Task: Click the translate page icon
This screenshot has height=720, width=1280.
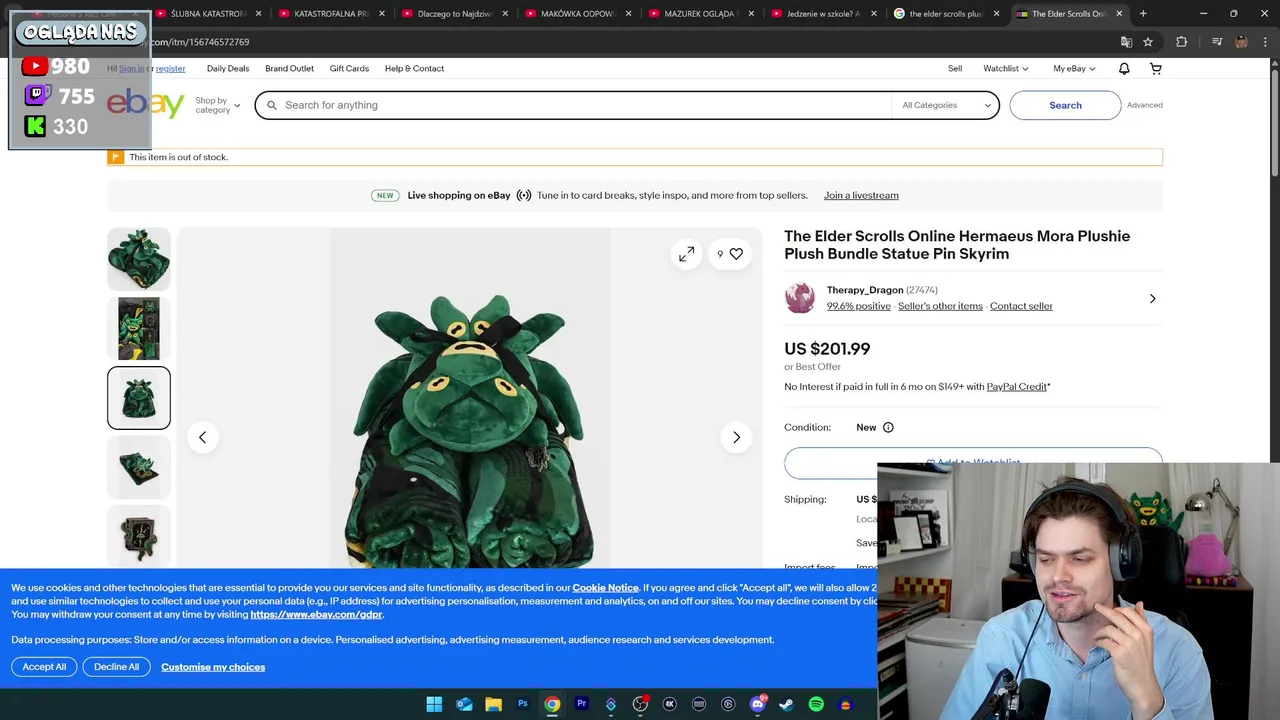Action: 1126,42
